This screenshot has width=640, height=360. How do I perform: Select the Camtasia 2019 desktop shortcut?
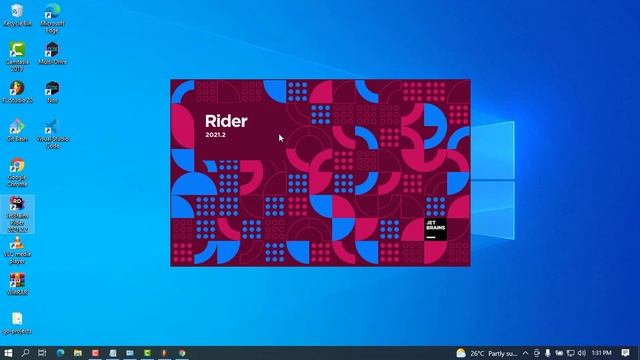click(17, 56)
